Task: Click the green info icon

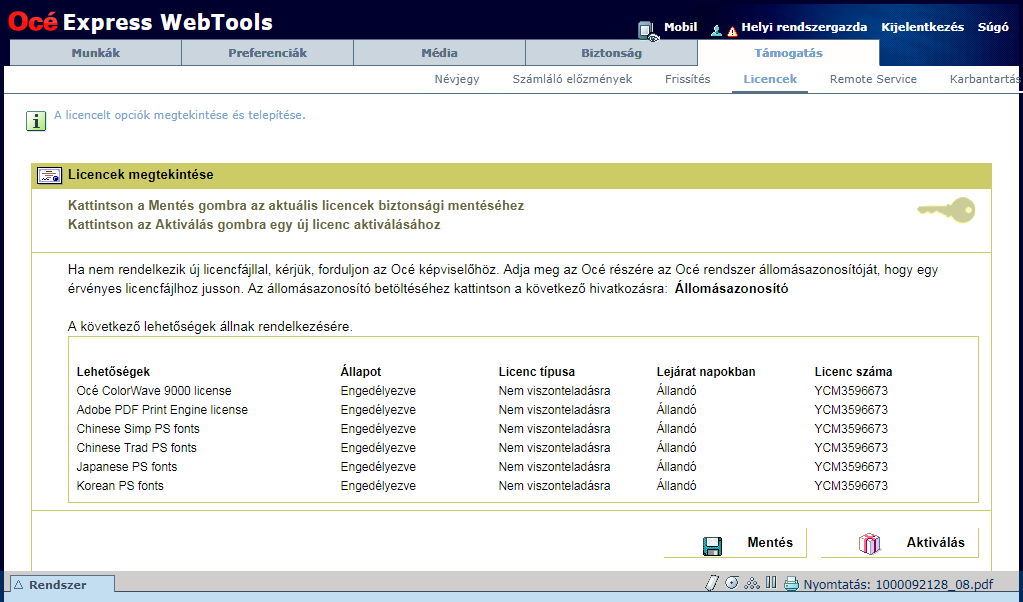Action: 36,121
